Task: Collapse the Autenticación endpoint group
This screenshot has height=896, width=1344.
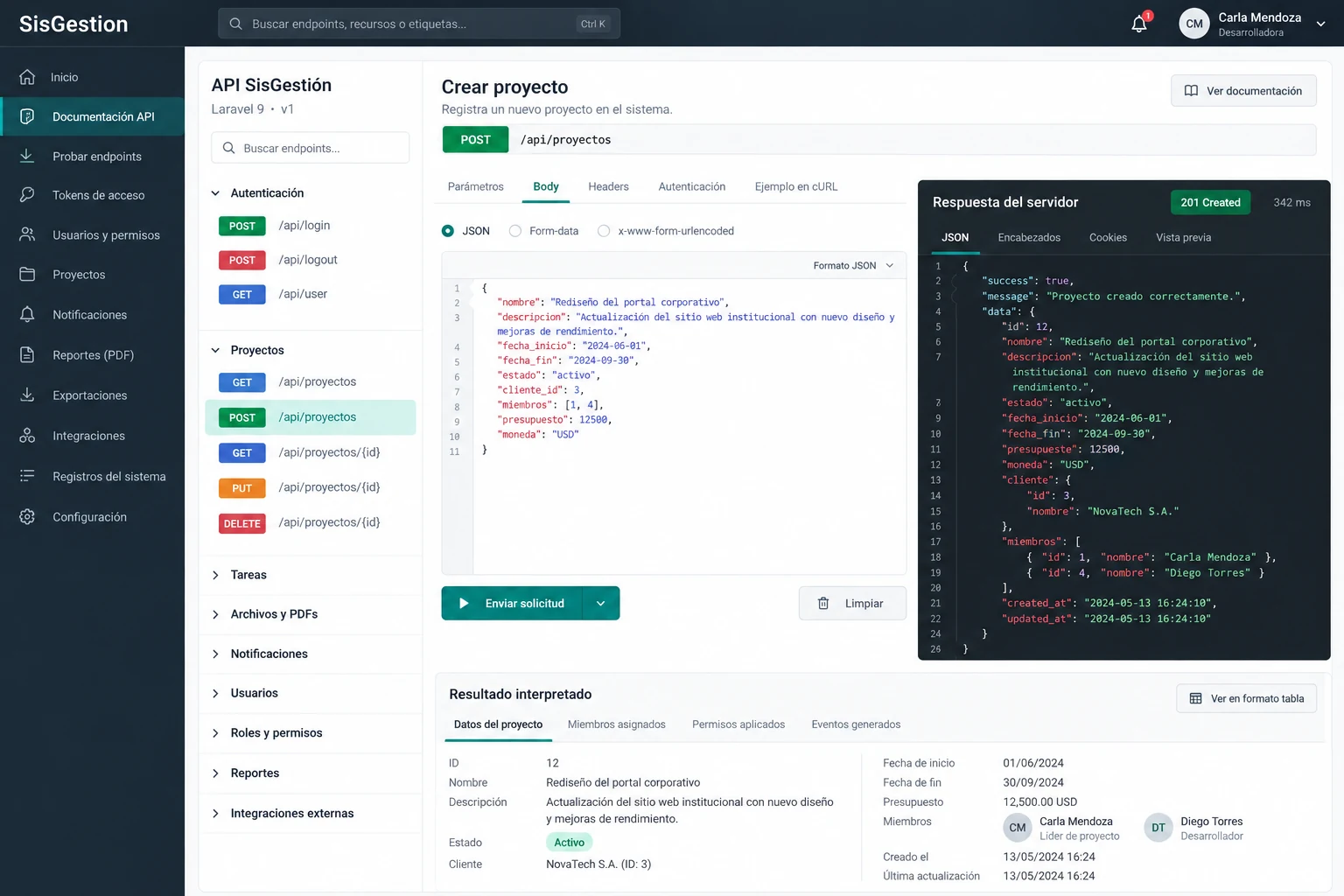Action: click(215, 192)
